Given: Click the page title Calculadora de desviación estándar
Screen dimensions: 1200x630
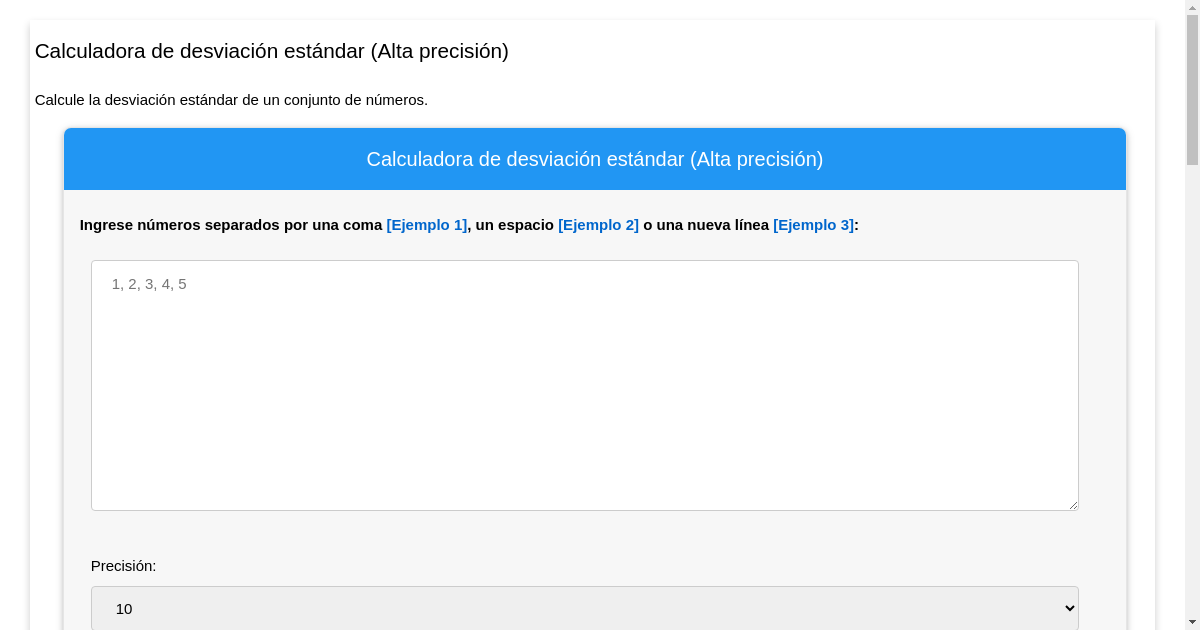Looking at the screenshot, I should coord(271,51).
